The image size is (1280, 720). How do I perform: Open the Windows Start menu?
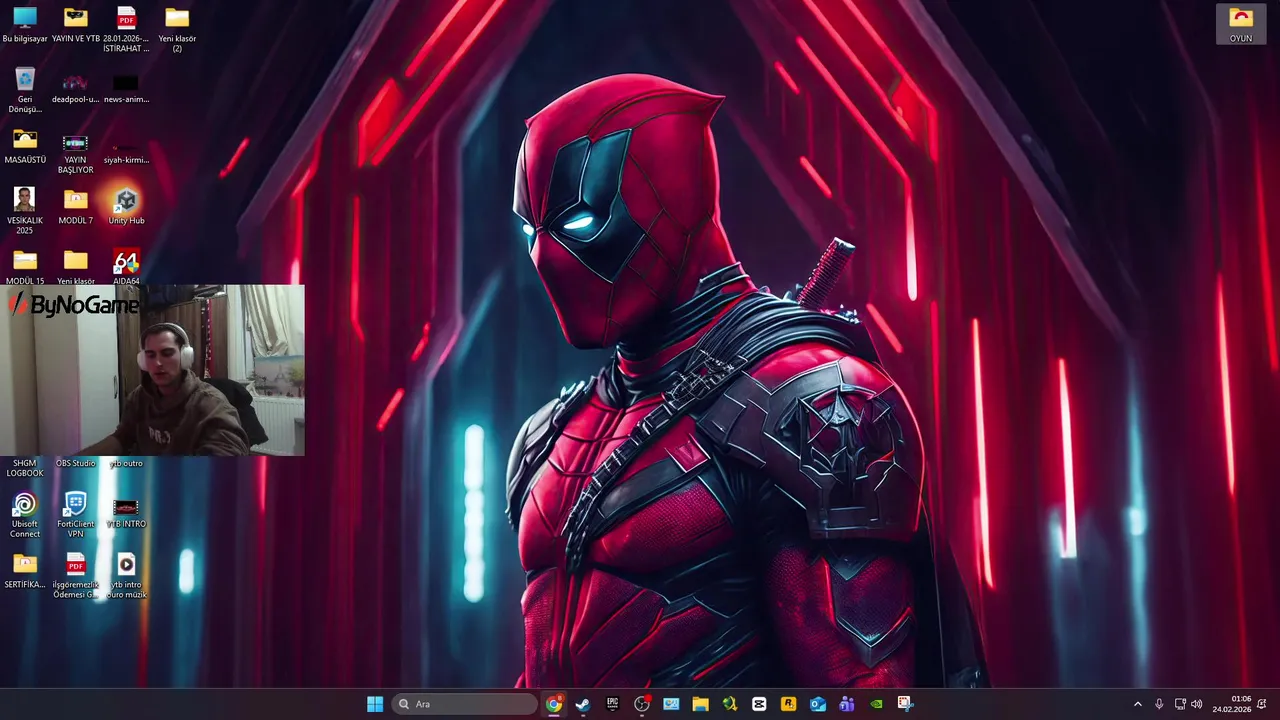375,704
